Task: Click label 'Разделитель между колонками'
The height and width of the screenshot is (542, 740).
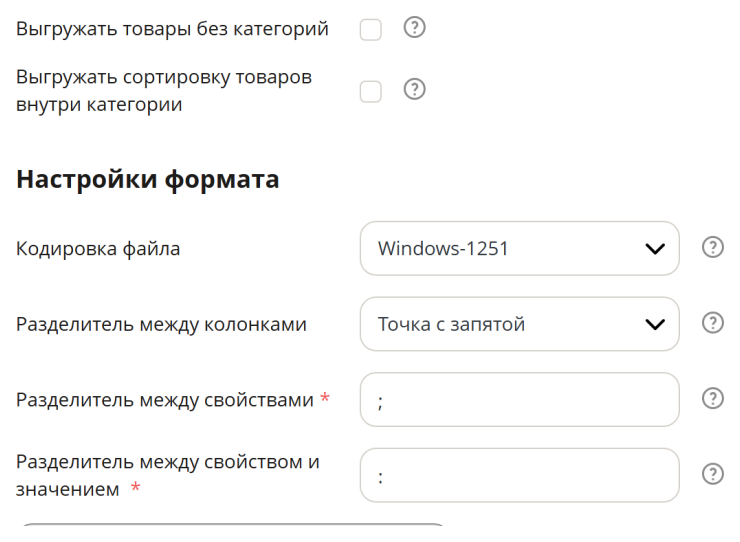Action: (x=161, y=325)
